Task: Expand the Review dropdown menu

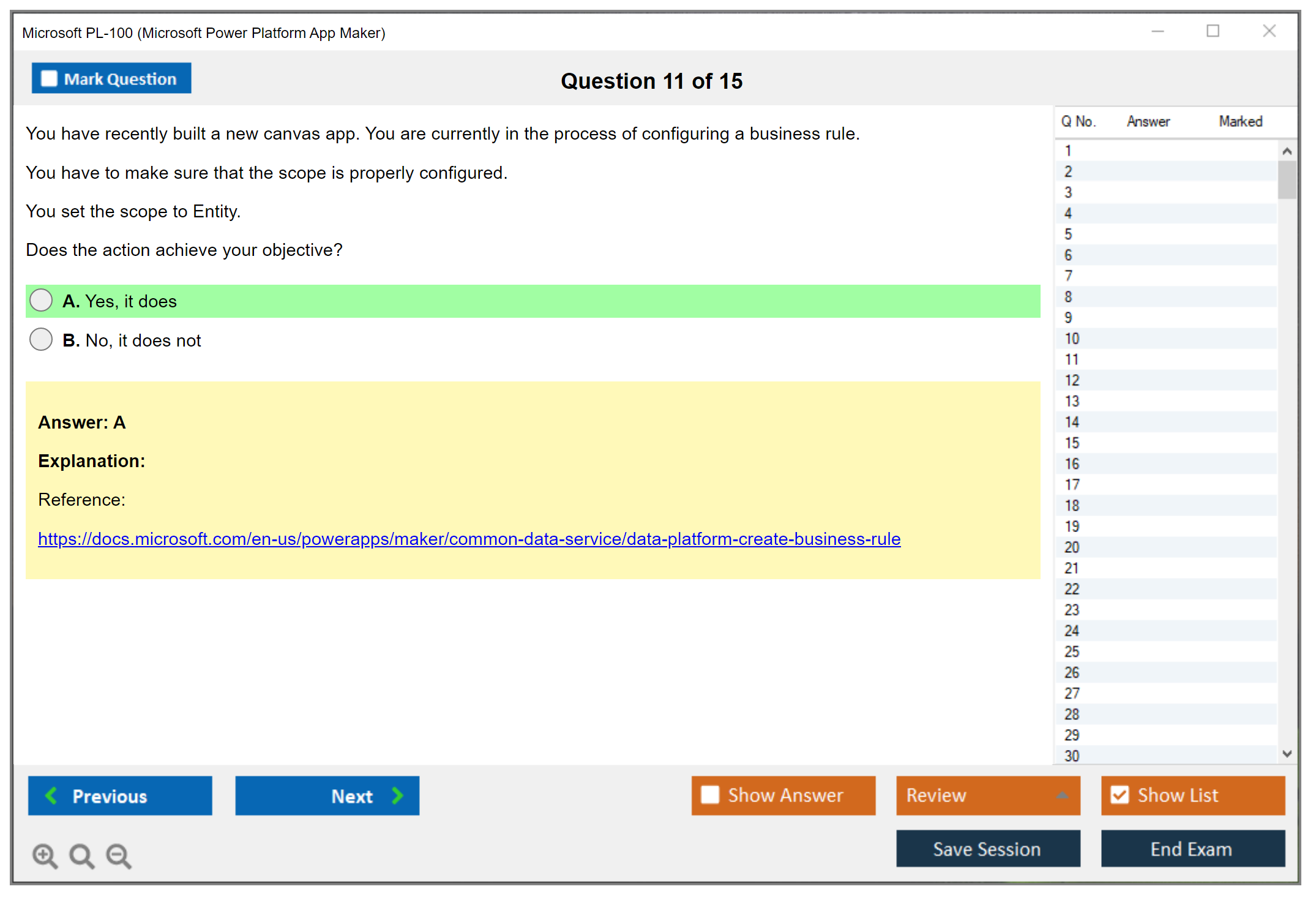Action: point(1062,795)
